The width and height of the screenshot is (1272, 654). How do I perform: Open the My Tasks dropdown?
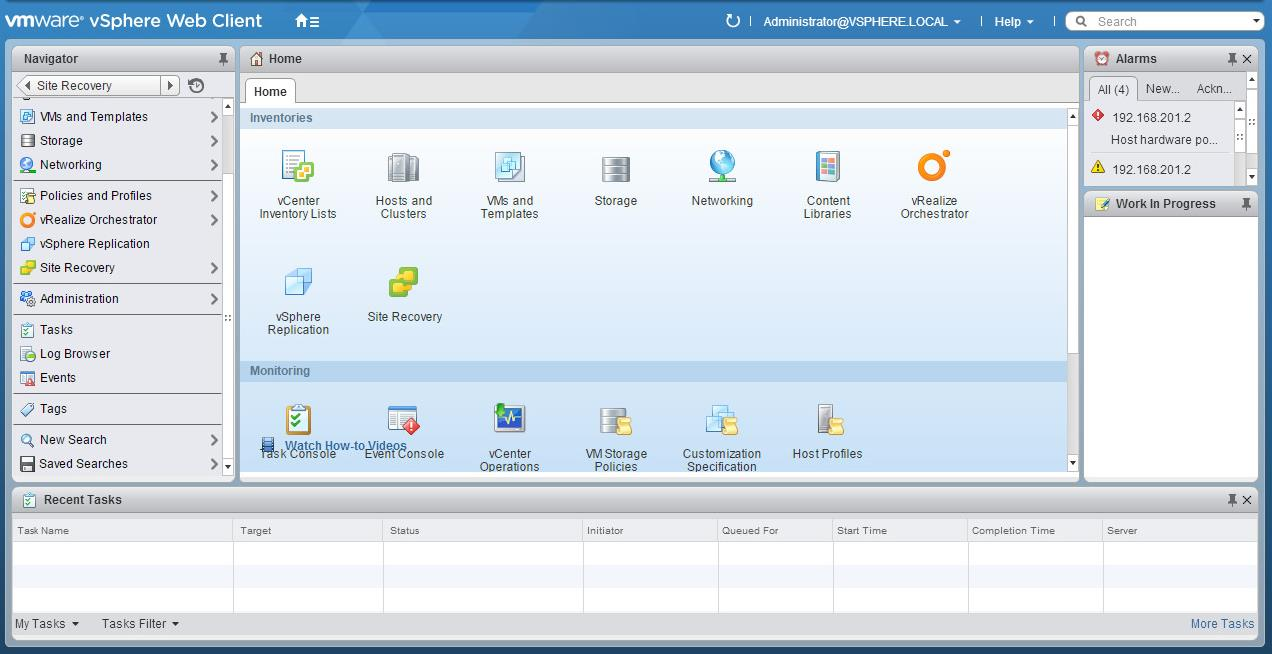point(47,624)
